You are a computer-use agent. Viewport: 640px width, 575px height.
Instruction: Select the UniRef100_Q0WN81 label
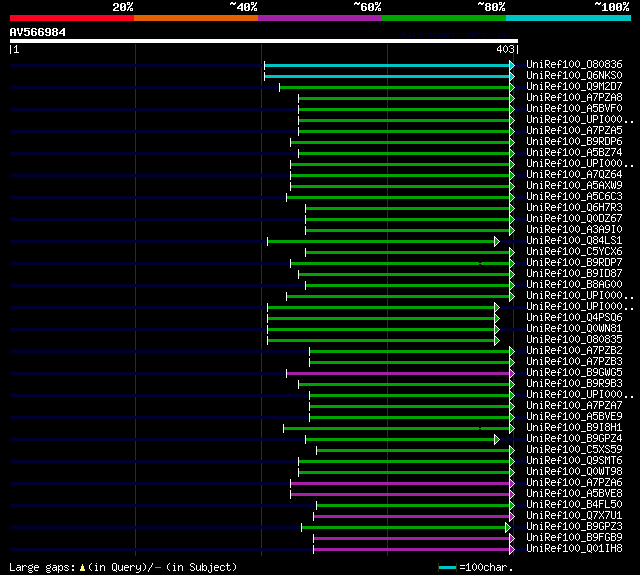(x=574, y=329)
